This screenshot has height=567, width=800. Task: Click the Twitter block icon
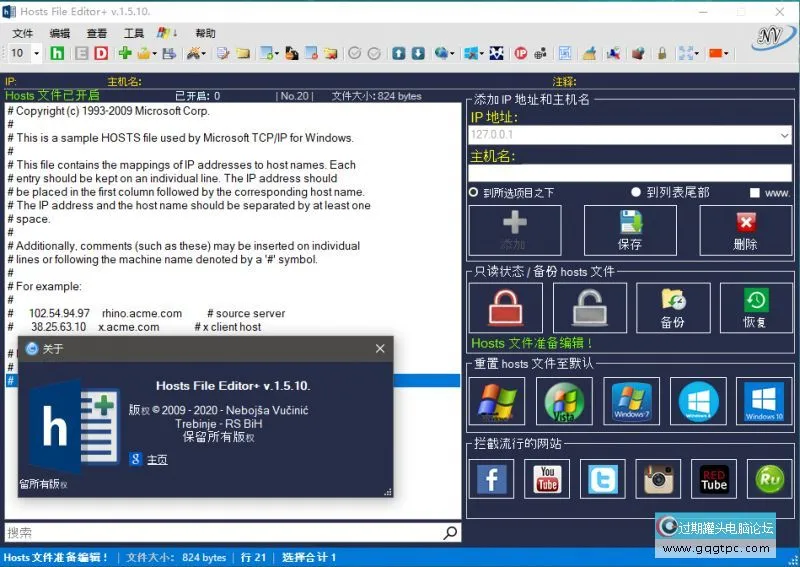click(602, 479)
